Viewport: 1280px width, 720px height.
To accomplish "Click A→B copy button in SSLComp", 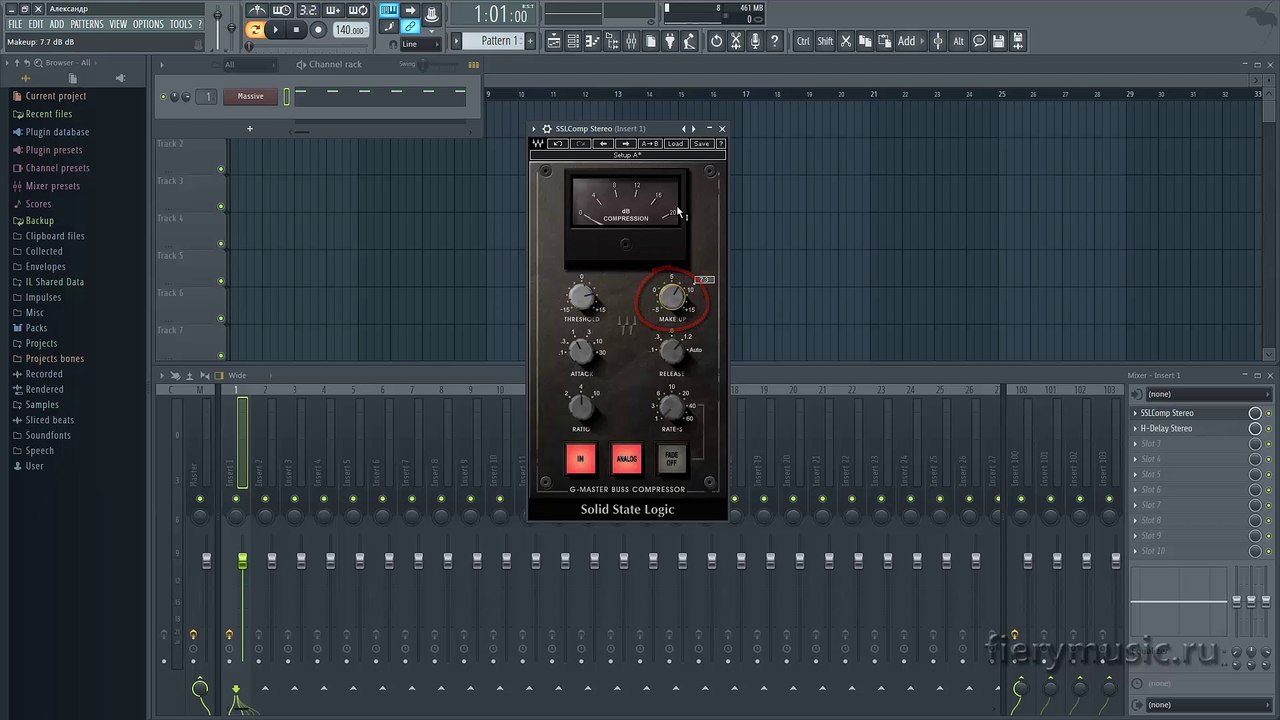I will pos(650,144).
